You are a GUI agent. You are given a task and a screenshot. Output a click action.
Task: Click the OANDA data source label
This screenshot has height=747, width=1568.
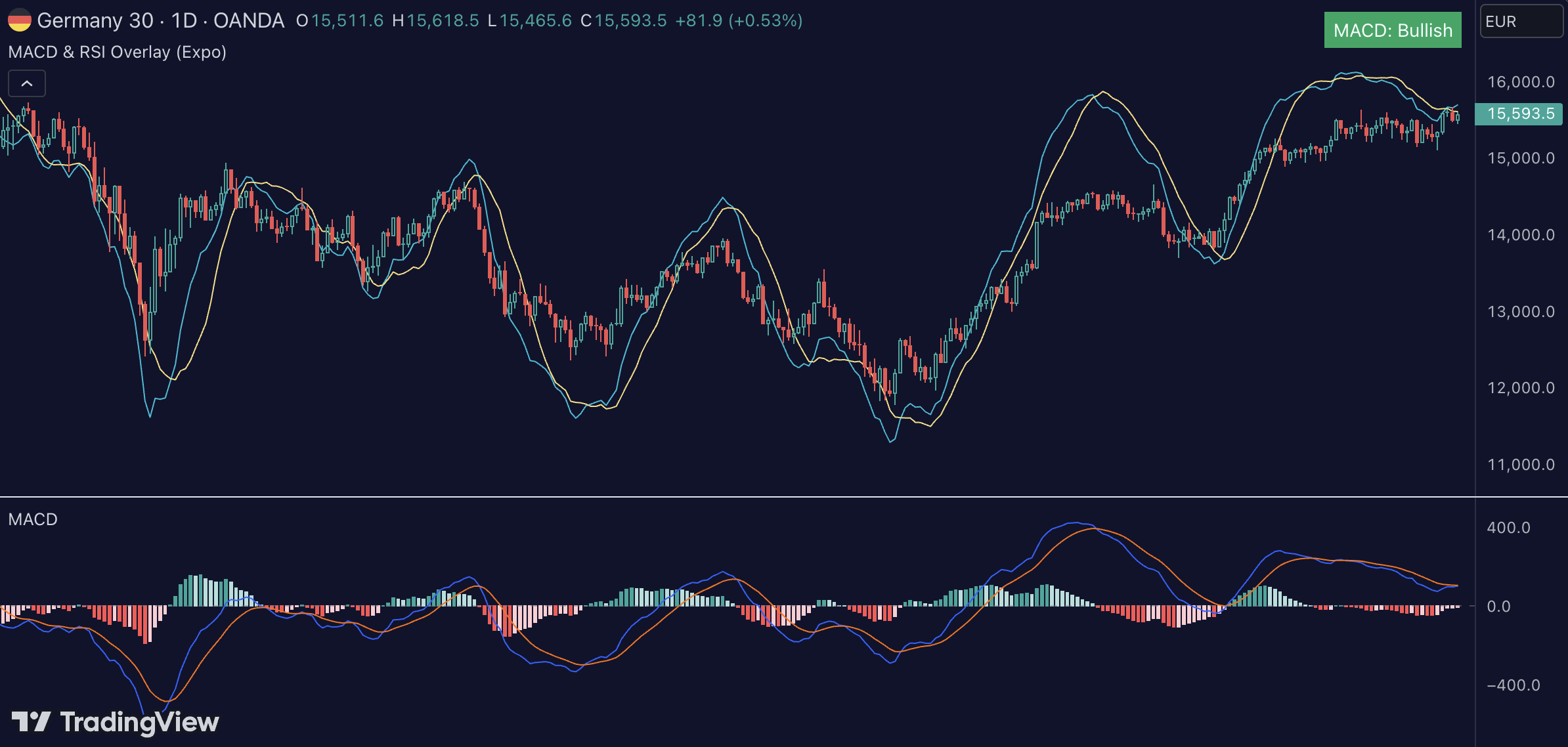point(249,20)
